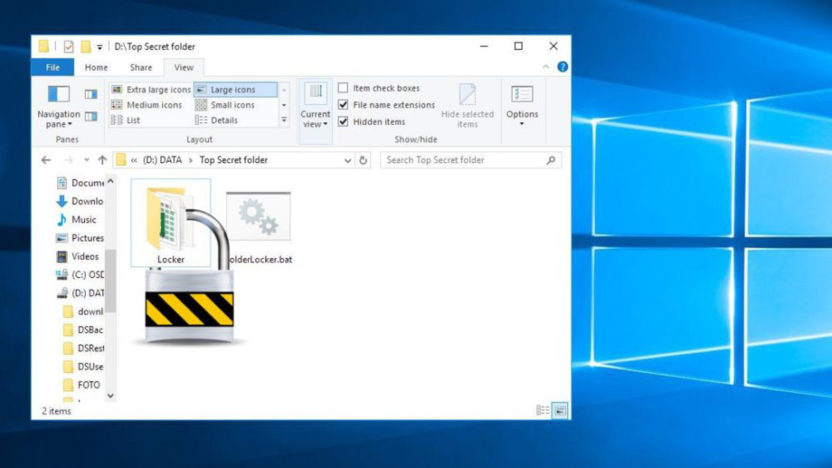The height and width of the screenshot is (468, 832).
Task: Toggle File name extensions checkbox
Action: click(x=343, y=105)
